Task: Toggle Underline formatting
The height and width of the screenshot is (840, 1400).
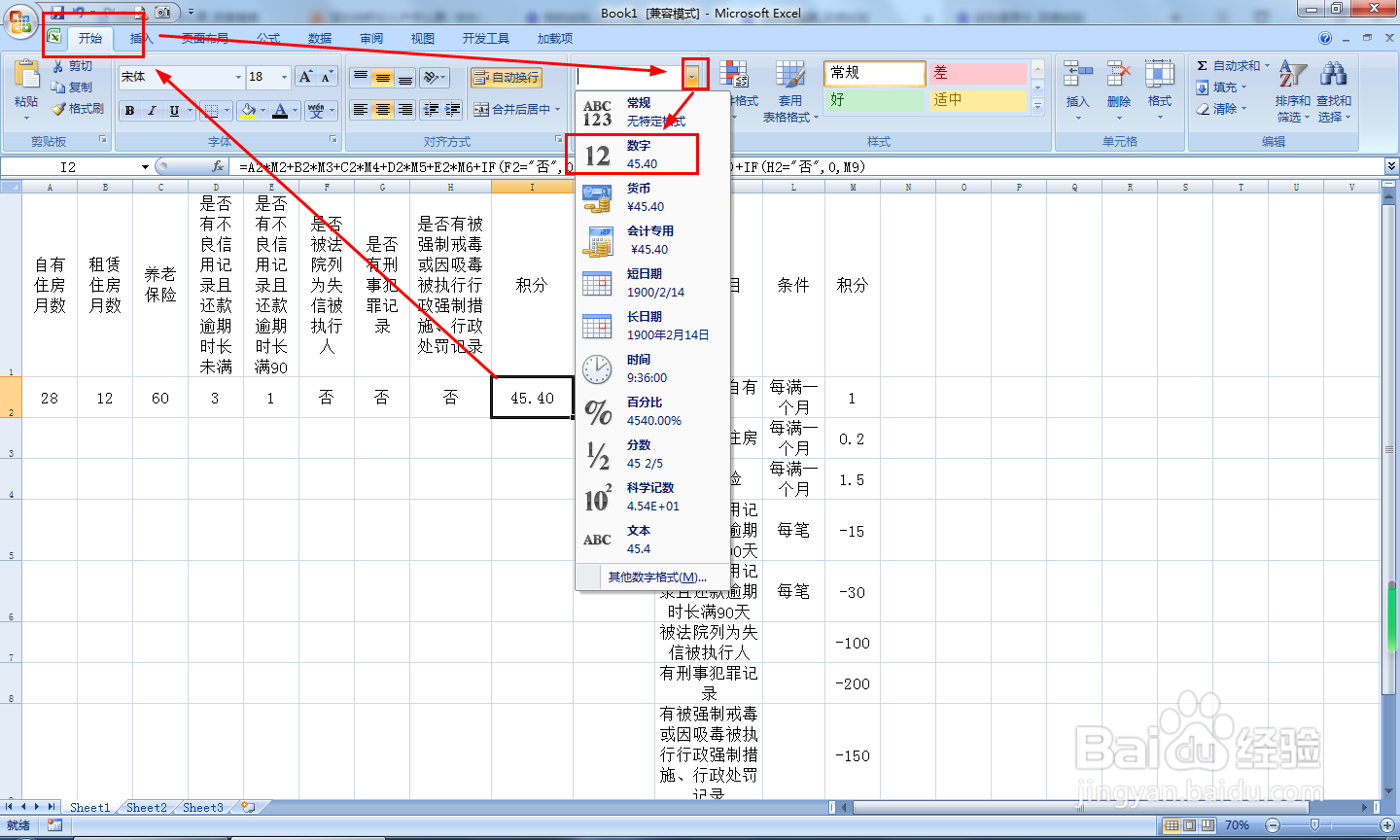Action: [174, 111]
